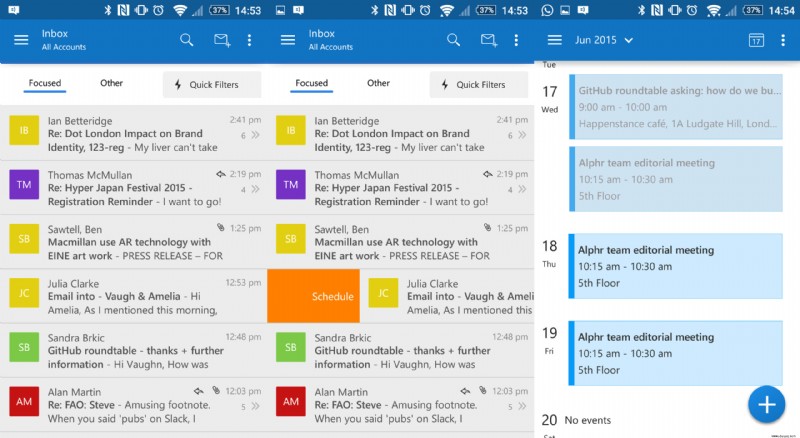Expand 5-message thread on Alan Martin, middle Inbox

tap(517, 406)
